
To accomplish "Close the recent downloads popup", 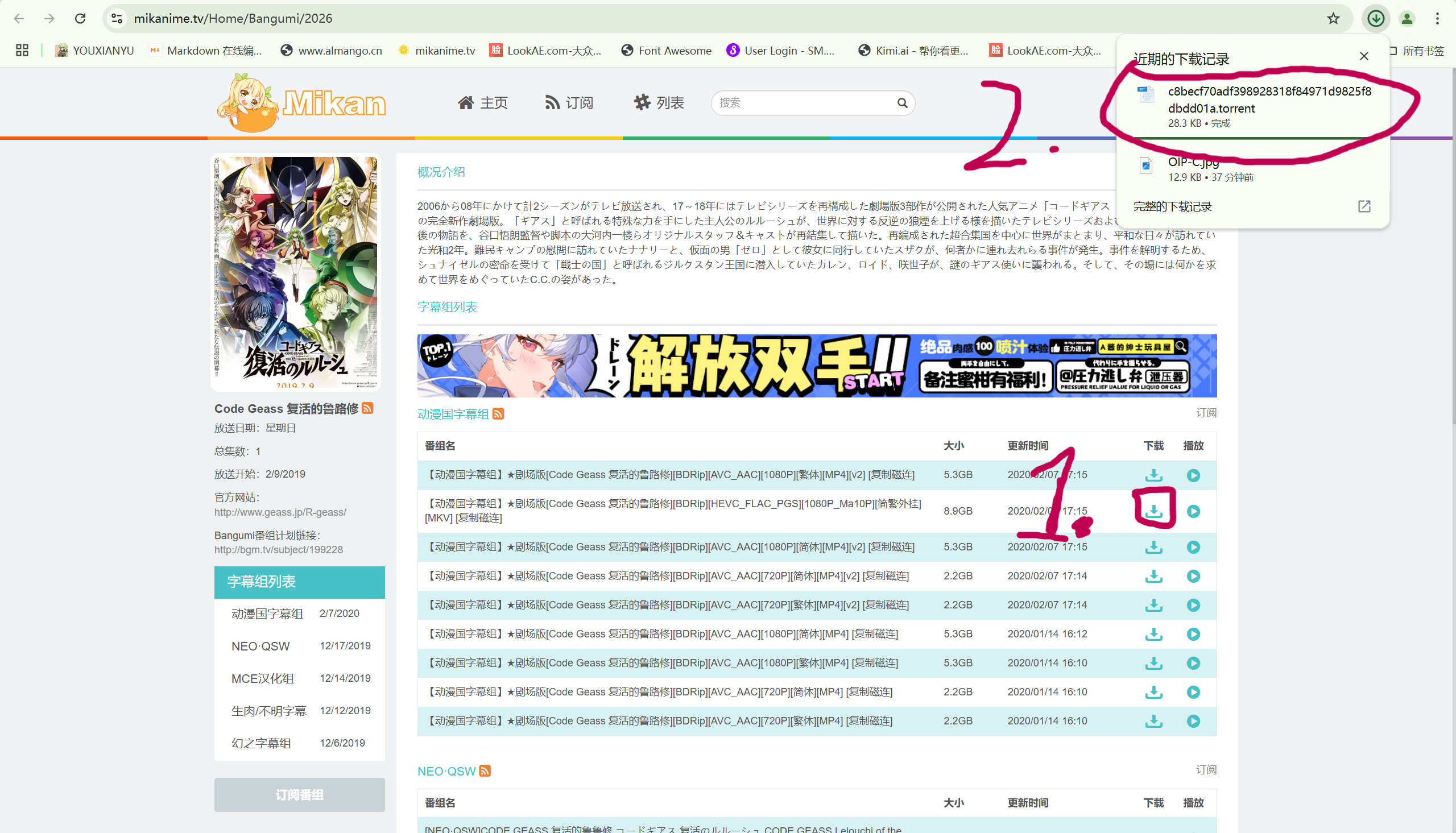I will click(x=1364, y=56).
